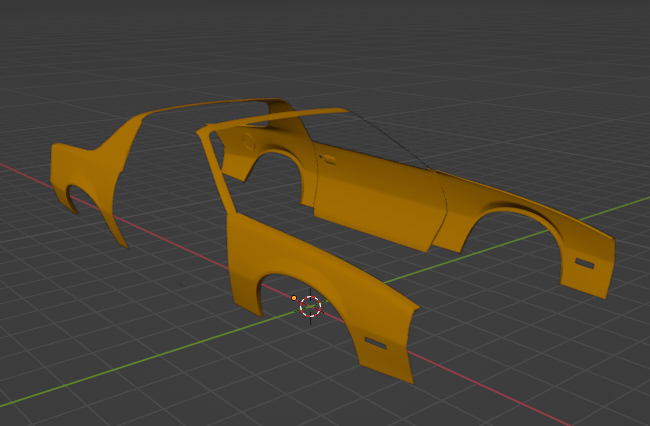This screenshot has height=426, width=650.
Task: Select the orange object origin dot
Action: pyautogui.click(x=294, y=298)
